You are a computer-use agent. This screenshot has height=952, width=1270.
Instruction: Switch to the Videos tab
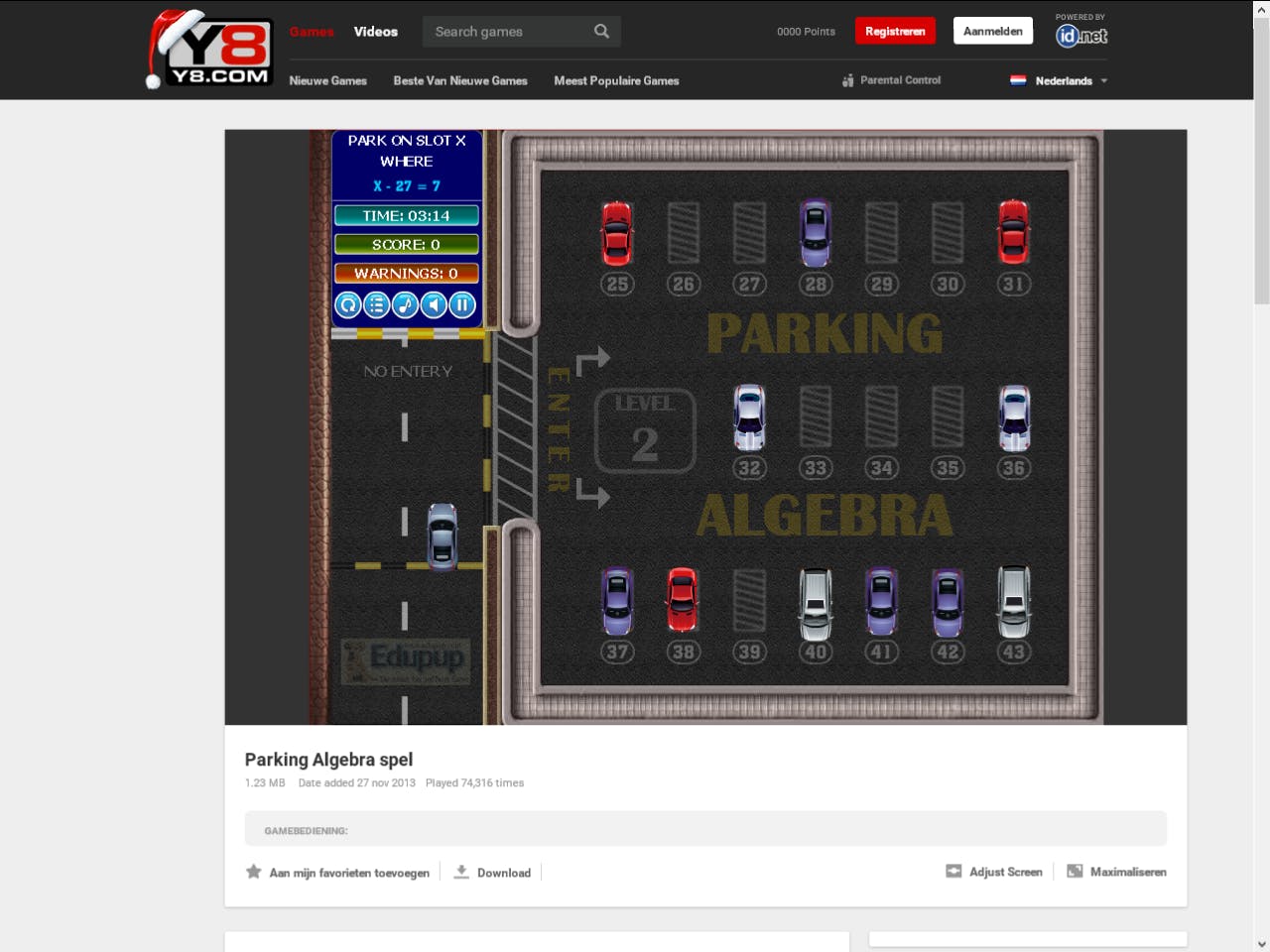click(x=376, y=31)
